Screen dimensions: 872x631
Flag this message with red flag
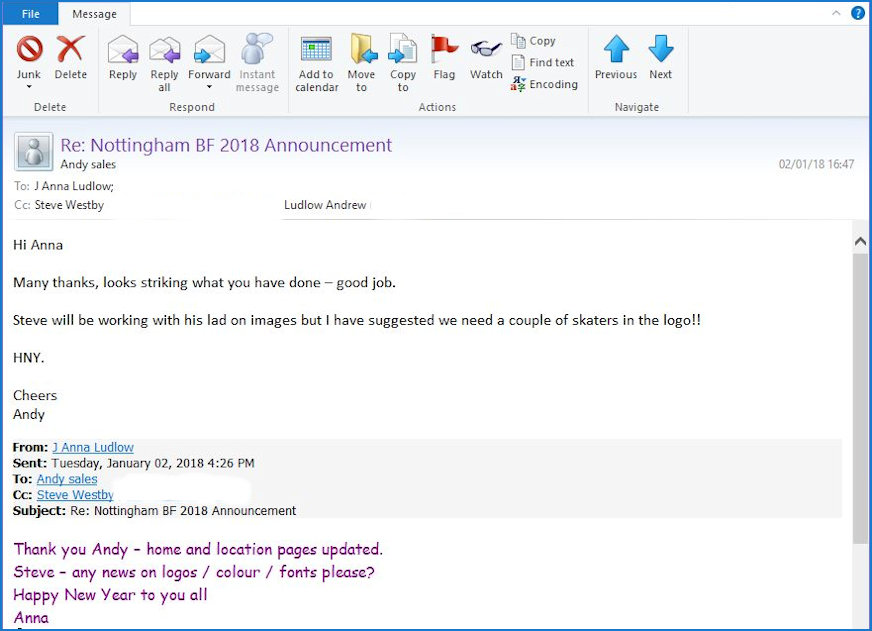444,50
